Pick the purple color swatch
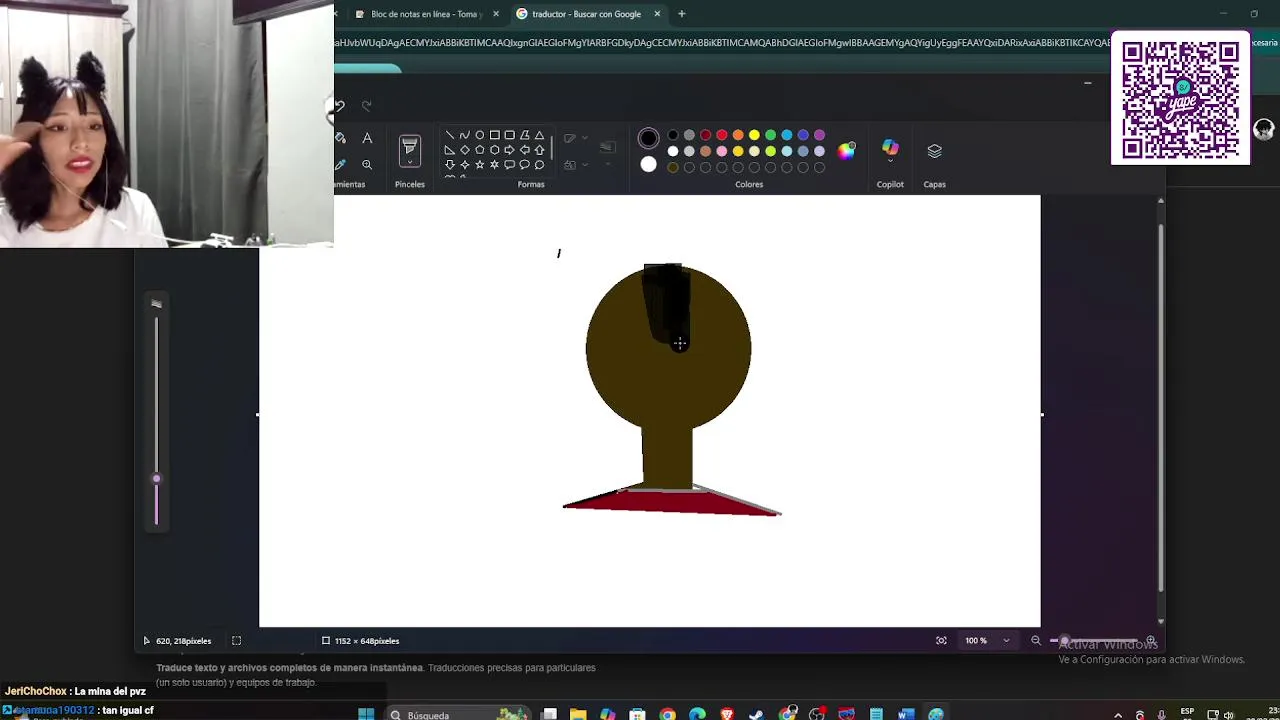 [819, 135]
